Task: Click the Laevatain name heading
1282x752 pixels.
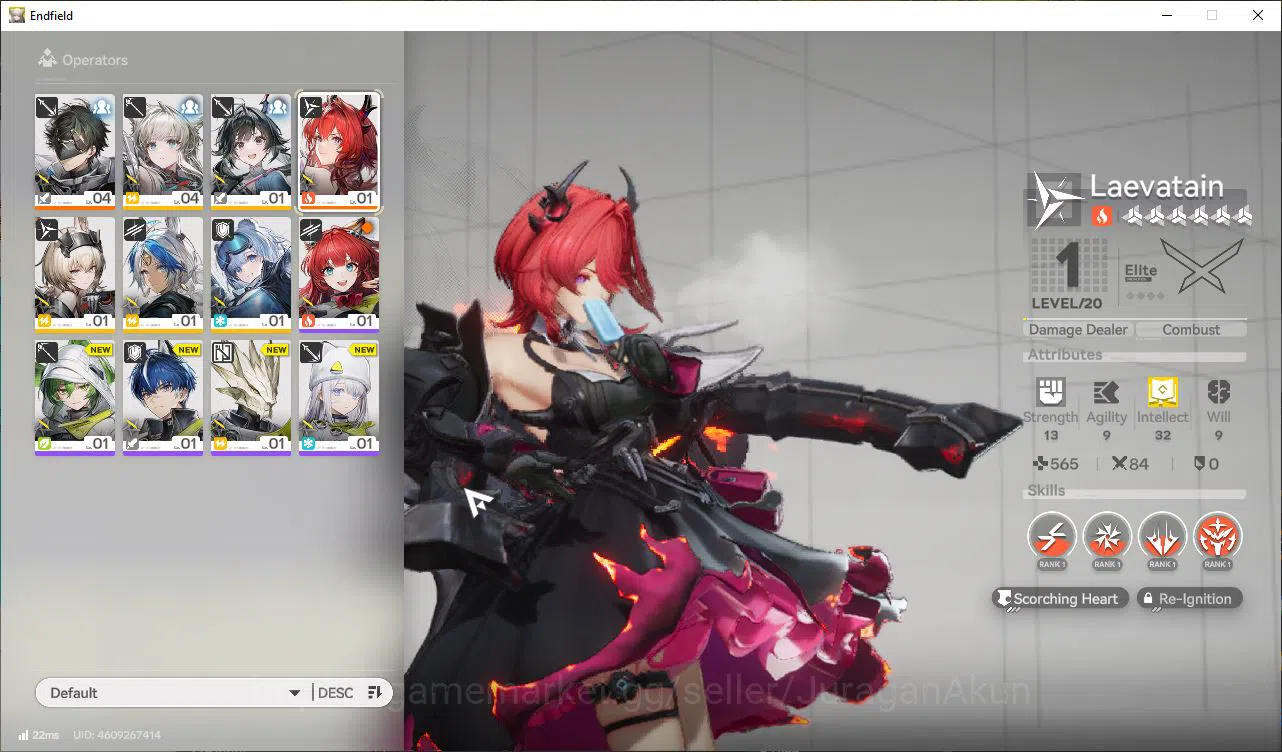Action: [1157, 186]
